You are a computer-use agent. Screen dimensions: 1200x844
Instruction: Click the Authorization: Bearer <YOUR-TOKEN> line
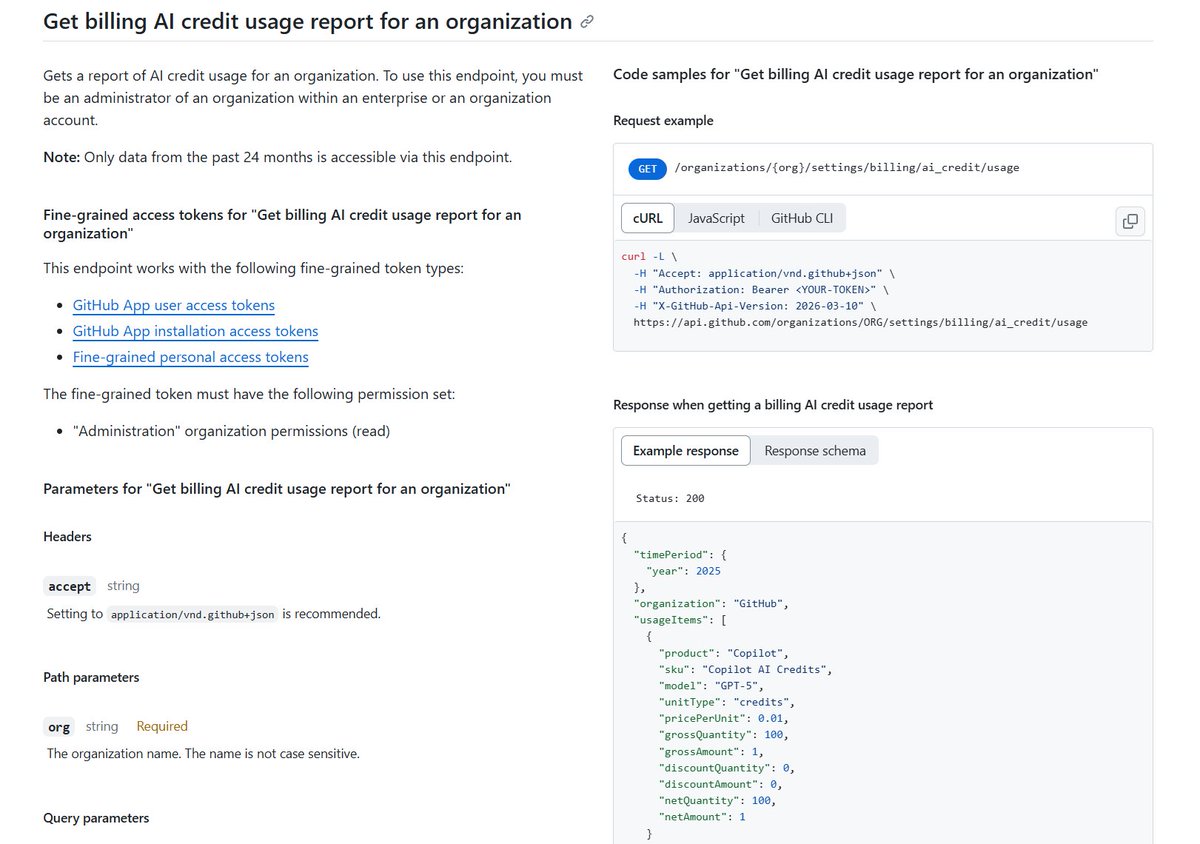[x=763, y=290]
